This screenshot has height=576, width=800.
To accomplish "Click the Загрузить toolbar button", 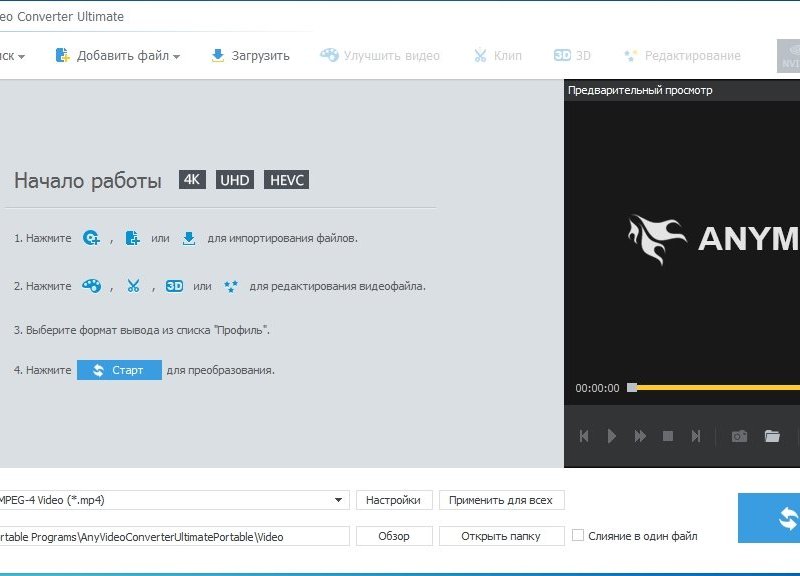I will tap(250, 56).
